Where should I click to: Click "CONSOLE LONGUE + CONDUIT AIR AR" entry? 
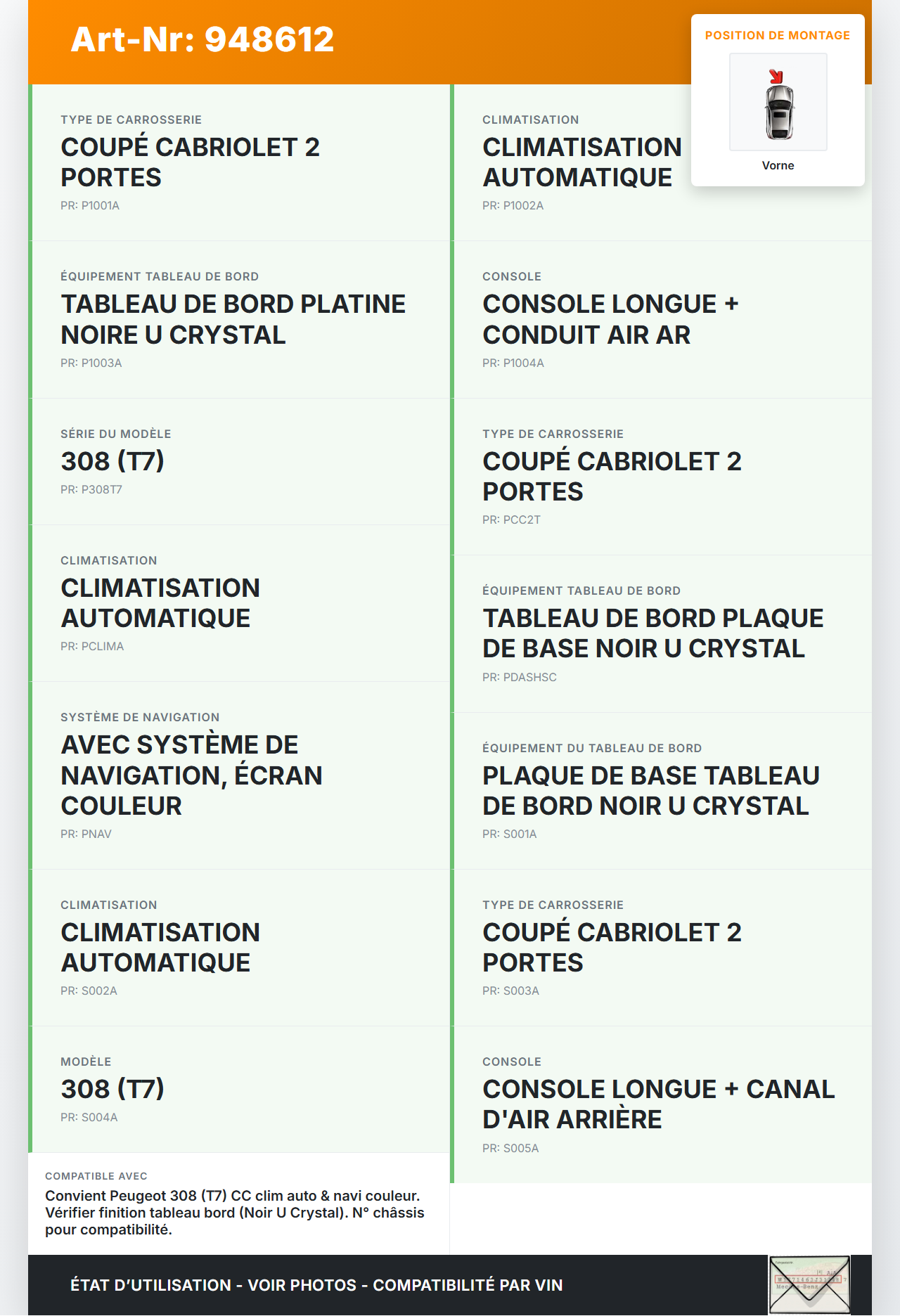(610, 319)
